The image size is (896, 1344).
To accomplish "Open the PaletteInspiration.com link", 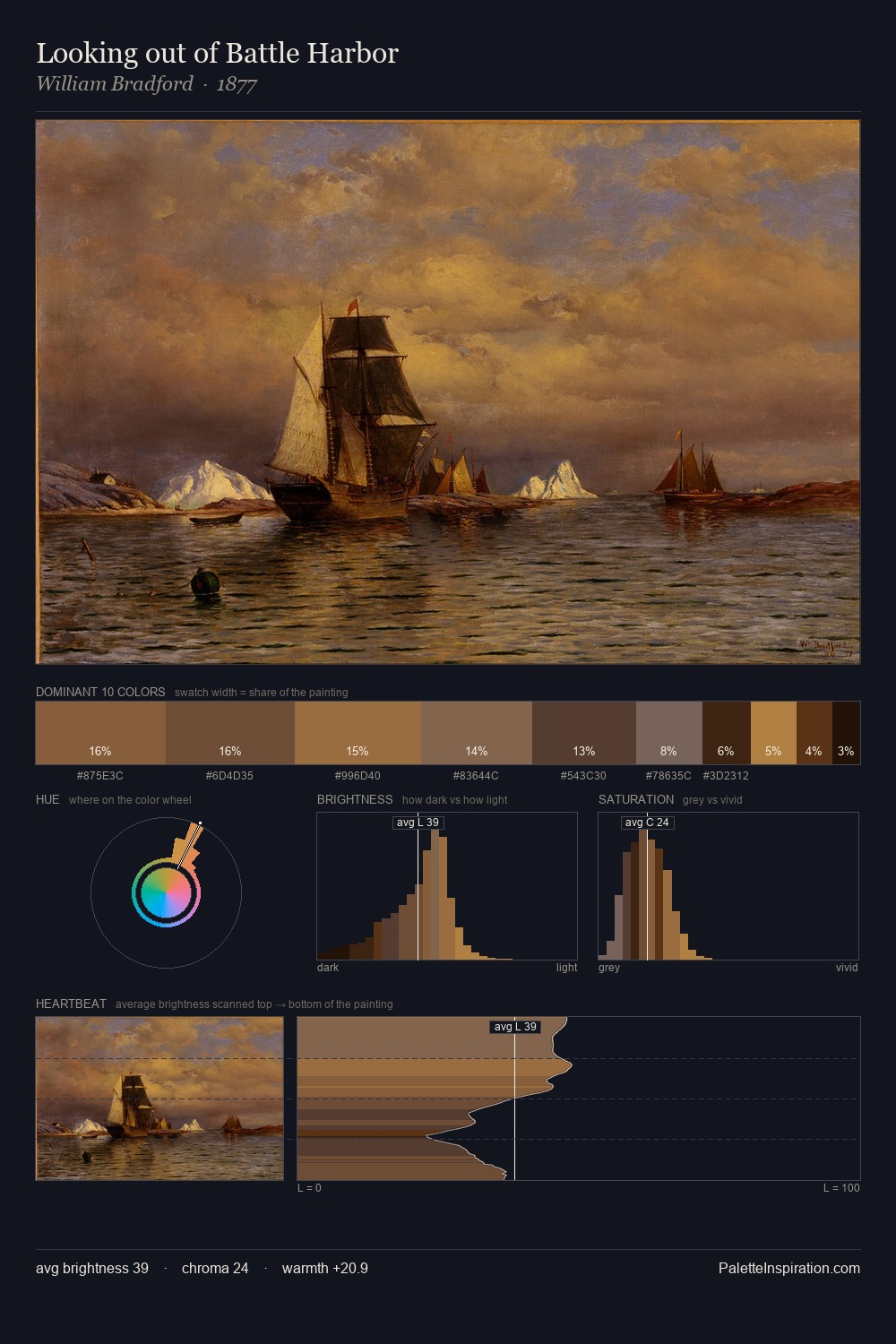I will [789, 1268].
